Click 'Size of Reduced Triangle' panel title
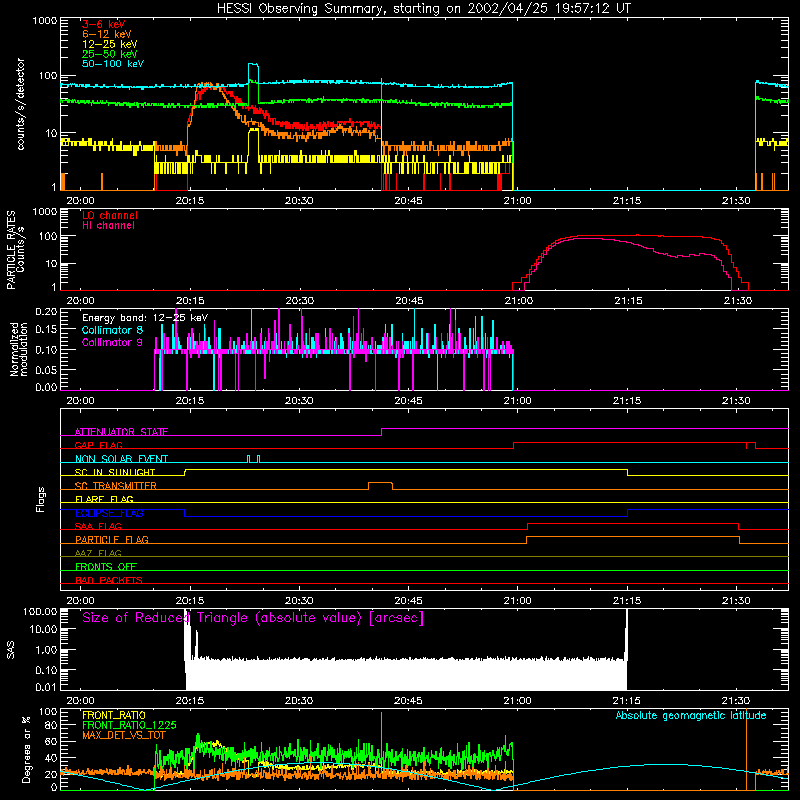 pyautogui.click(x=253, y=618)
